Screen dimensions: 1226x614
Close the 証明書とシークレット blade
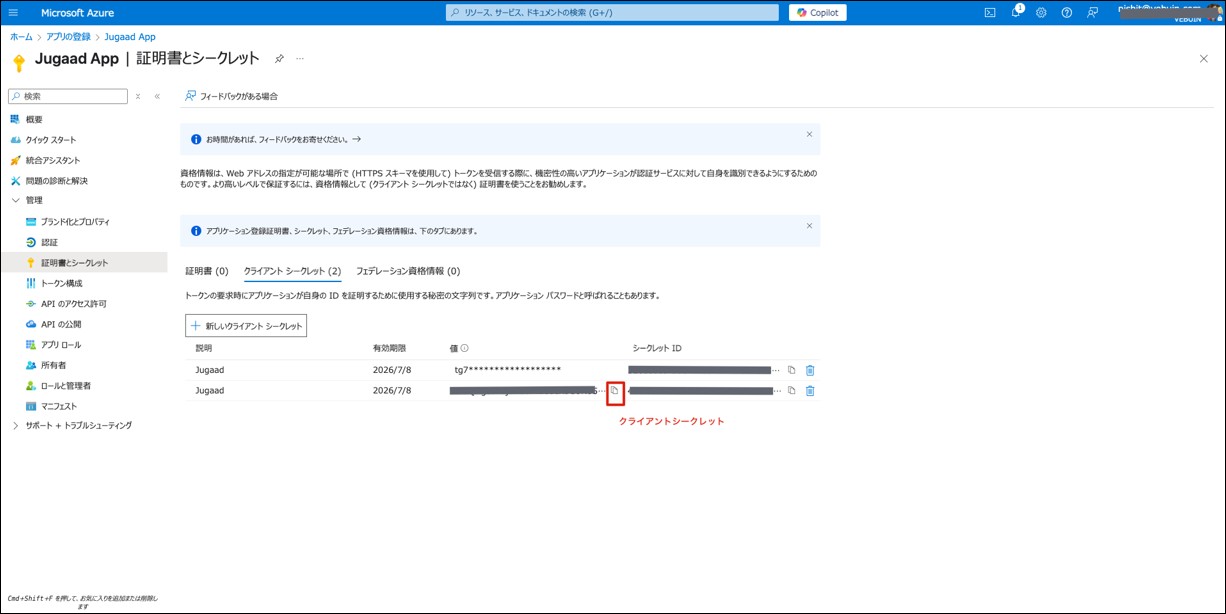(x=1203, y=59)
